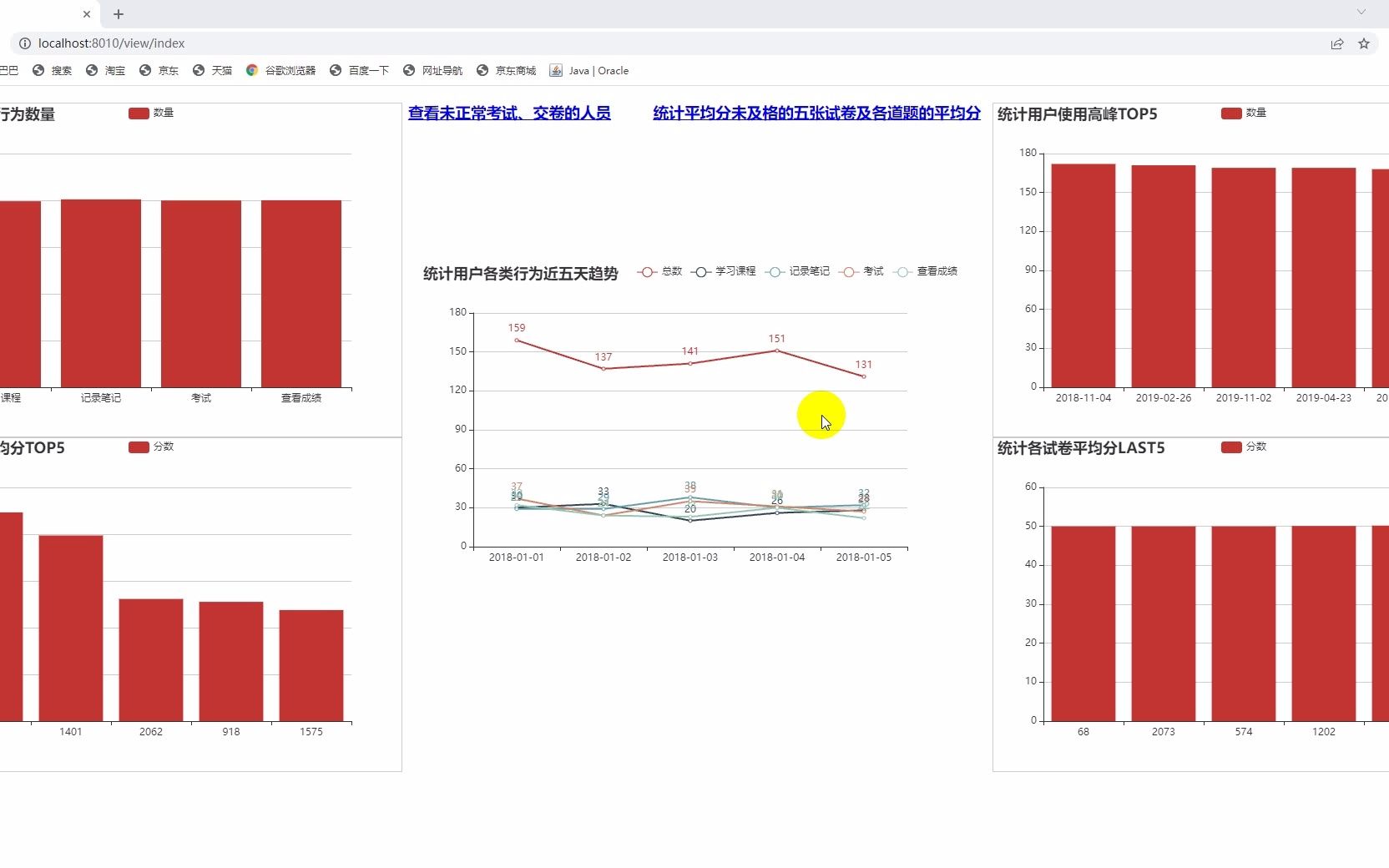This screenshot has height=868, width=1389.
Task: Toggle 分数 legend in average score TOP5 chart
Action: click(x=151, y=447)
